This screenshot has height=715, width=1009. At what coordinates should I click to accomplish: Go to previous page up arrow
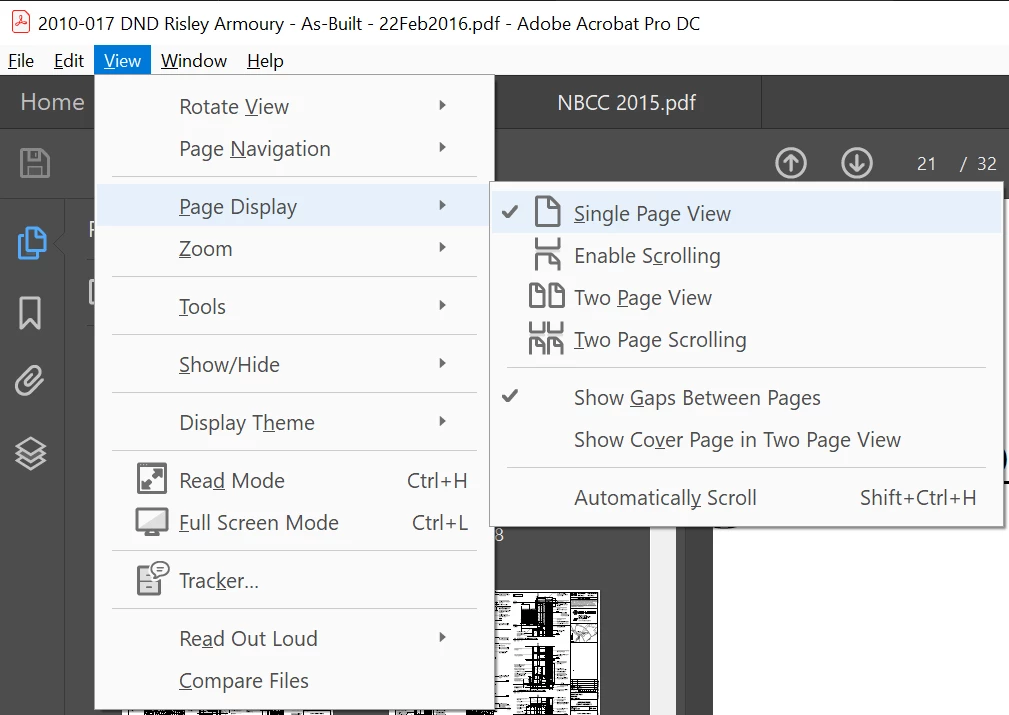[x=791, y=163]
